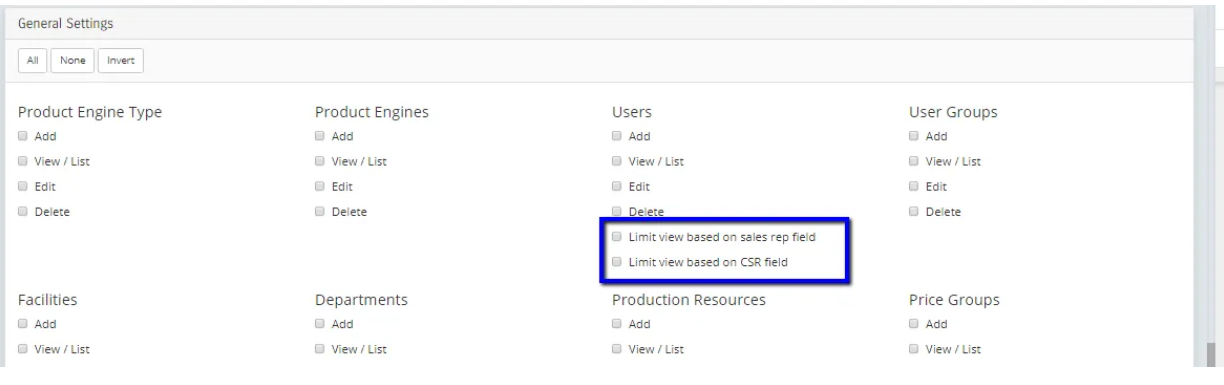Enable Add under Facilities

point(23,324)
